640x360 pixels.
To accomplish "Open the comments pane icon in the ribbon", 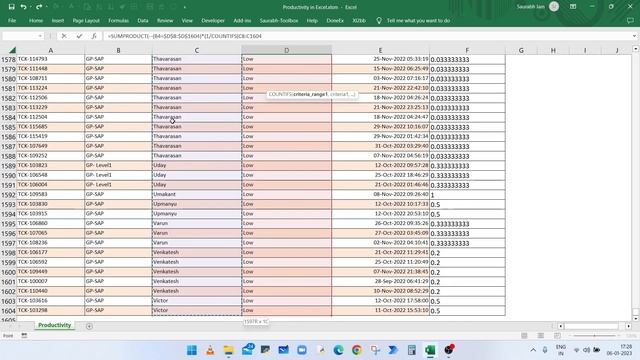I will 630,20.
